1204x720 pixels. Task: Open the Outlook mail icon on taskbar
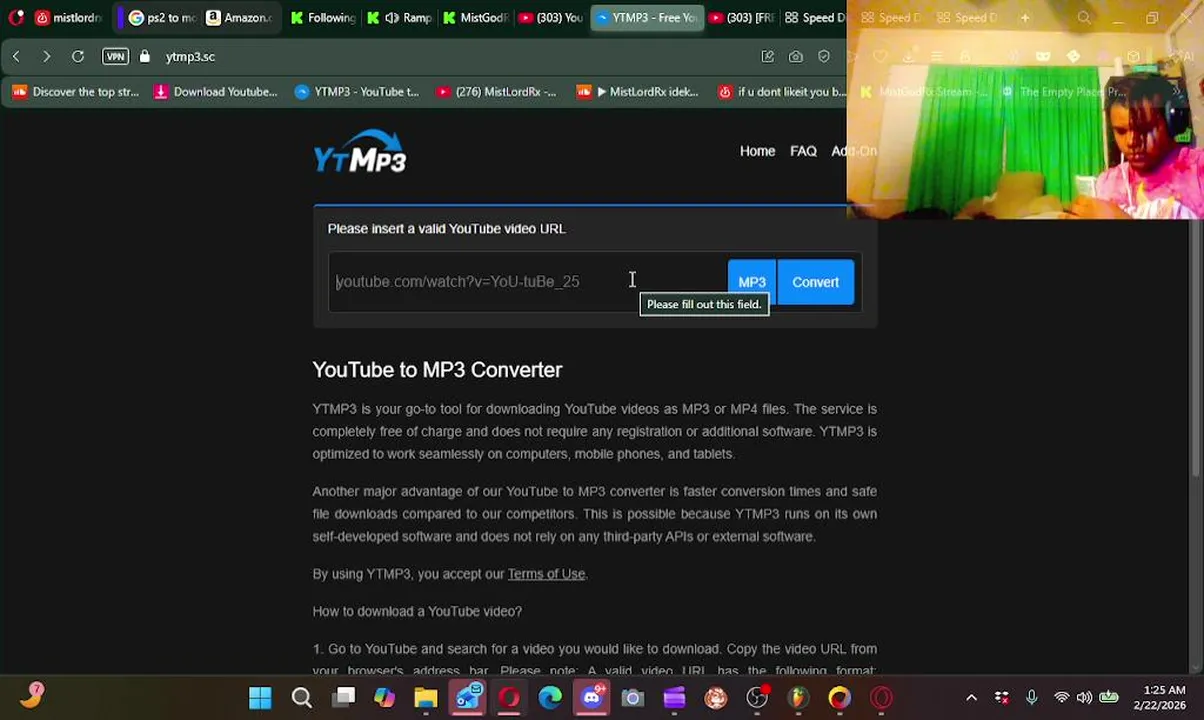click(468, 697)
